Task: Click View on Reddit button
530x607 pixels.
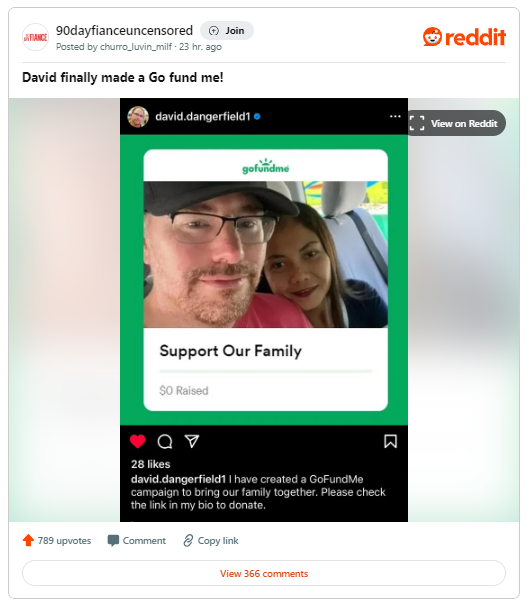Action: click(x=457, y=123)
